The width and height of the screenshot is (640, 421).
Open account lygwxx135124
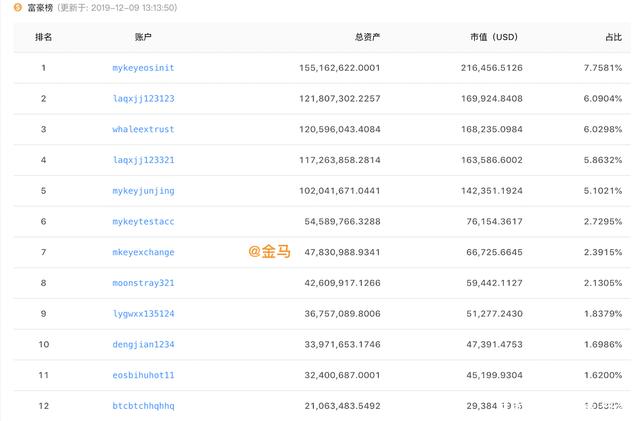click(x=143, y=314)
